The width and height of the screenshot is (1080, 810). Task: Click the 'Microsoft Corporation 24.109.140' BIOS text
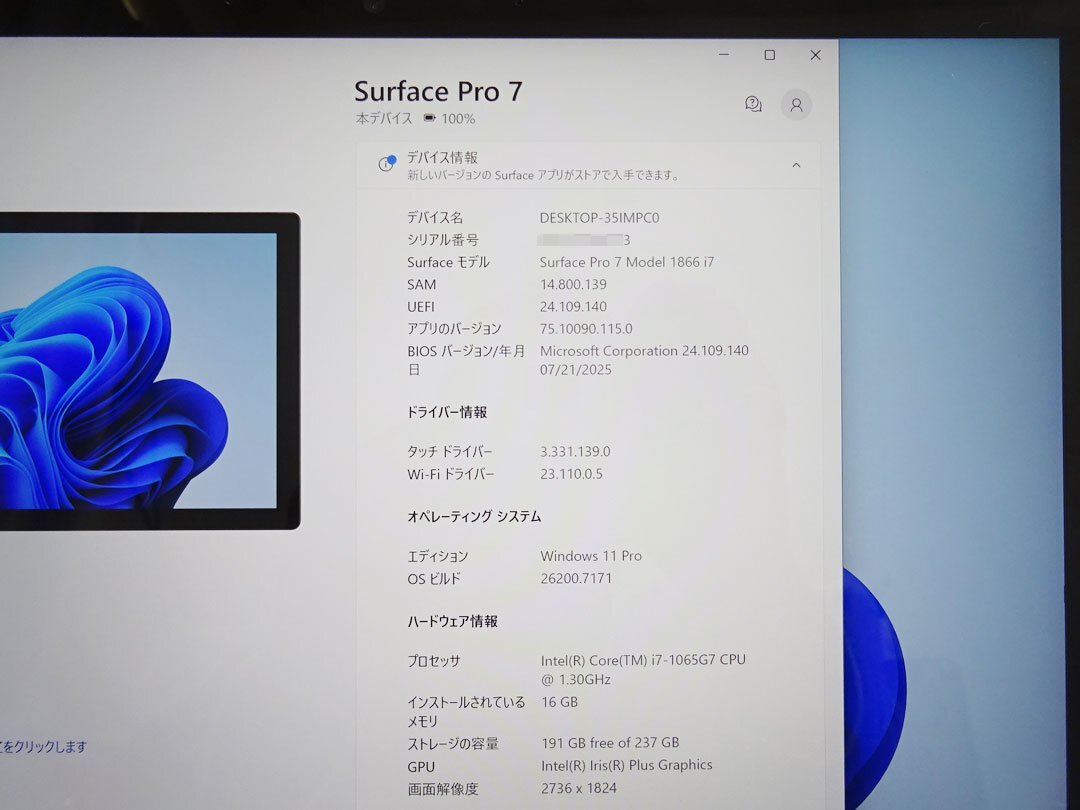pyautogui.click(x=644, y=351)
